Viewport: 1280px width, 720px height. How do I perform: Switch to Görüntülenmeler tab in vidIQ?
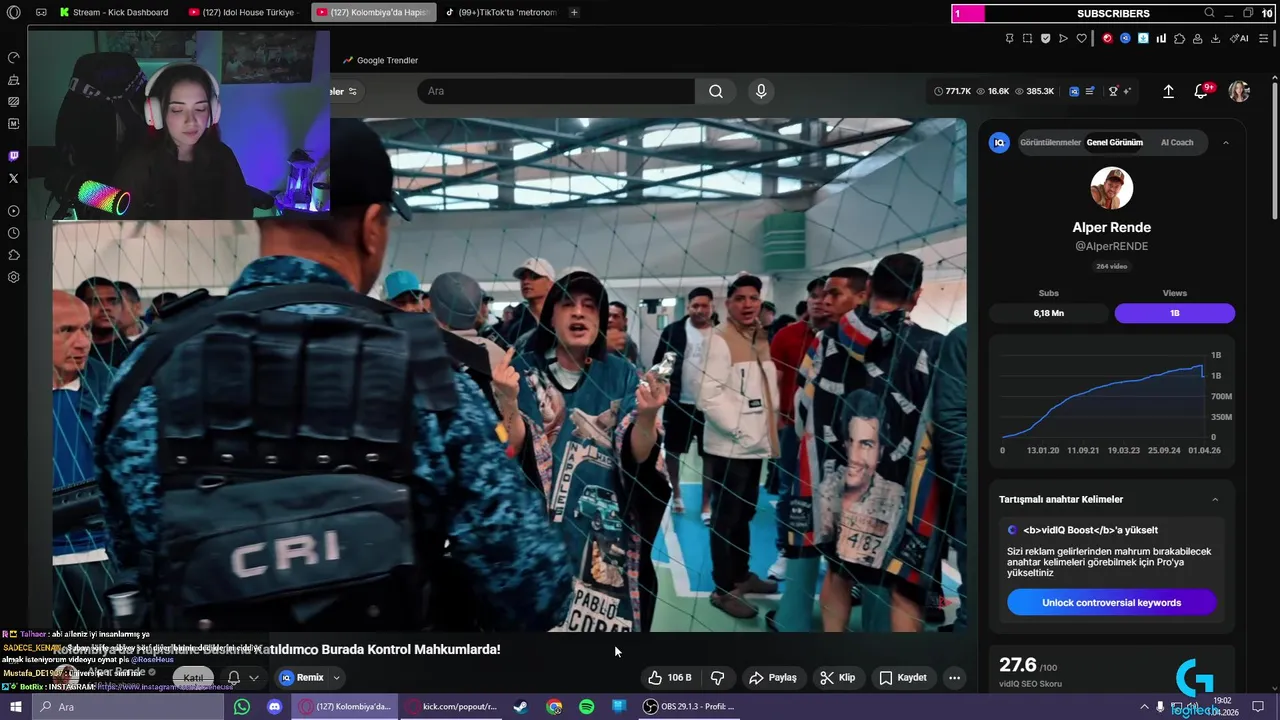[x=1050, y=142]
